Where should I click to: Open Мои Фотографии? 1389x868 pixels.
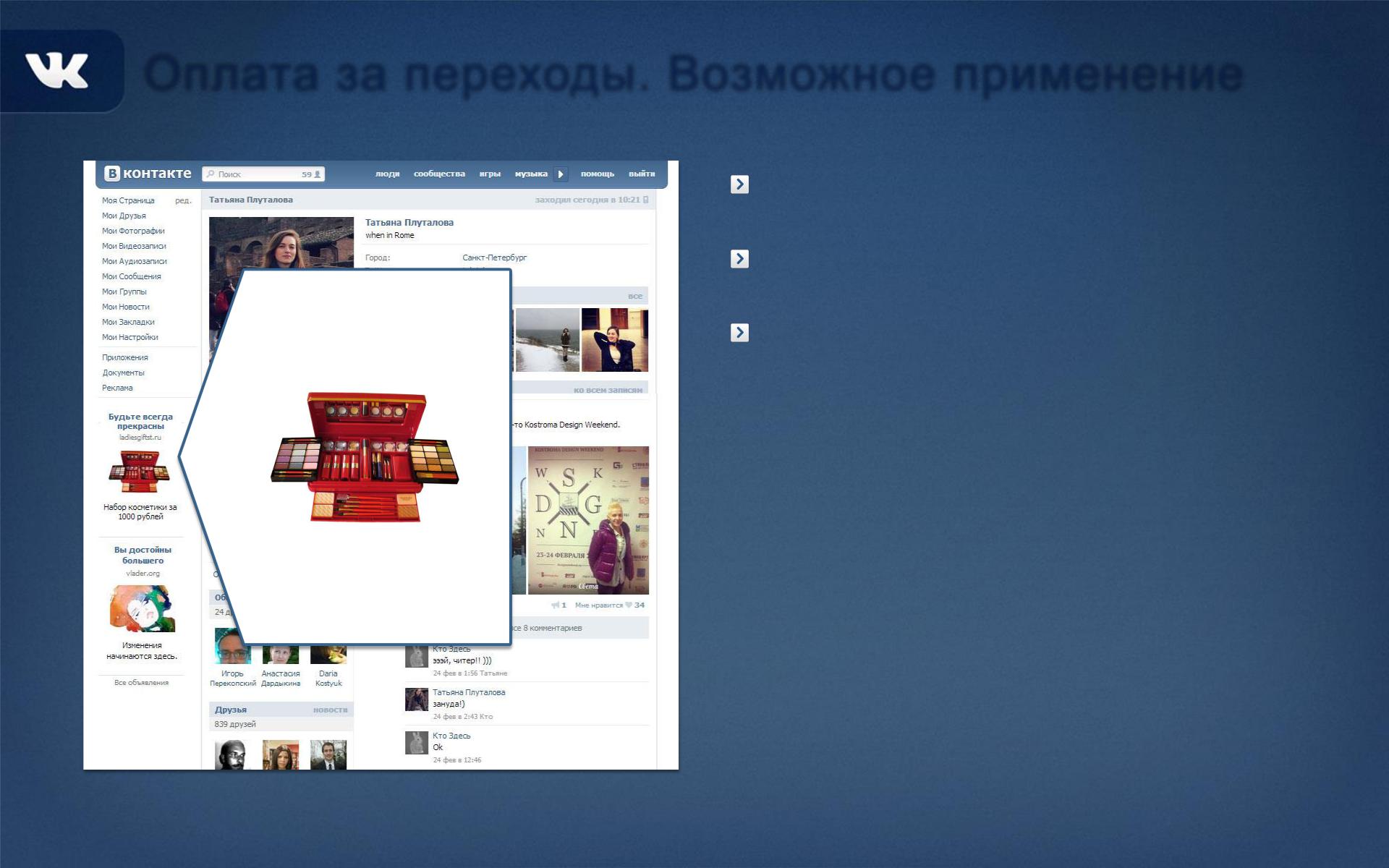click(x=133, y=231)
